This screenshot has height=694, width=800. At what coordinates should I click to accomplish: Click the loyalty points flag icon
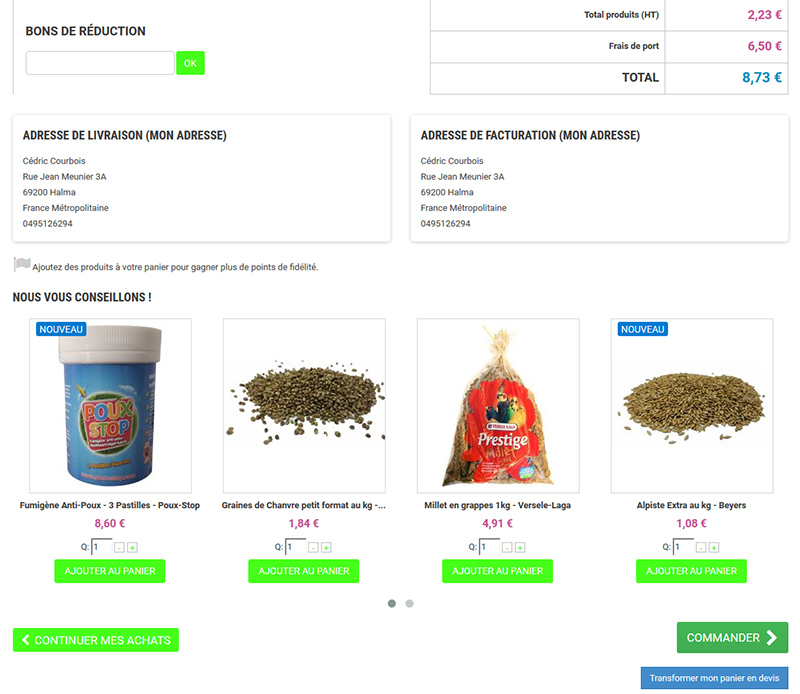(x=22, y=264)
